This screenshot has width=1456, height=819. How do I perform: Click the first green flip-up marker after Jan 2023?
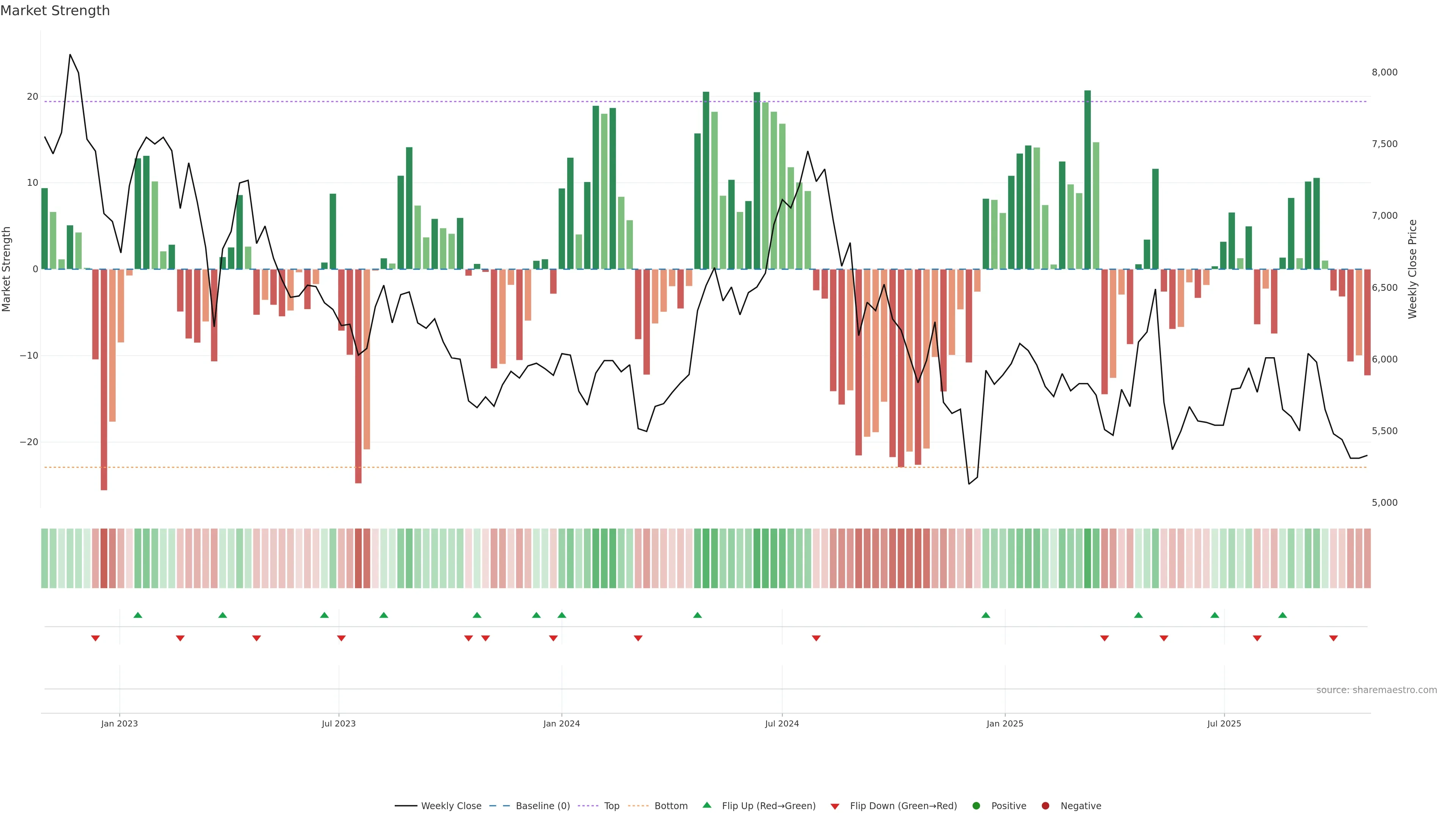pos(138,615)
